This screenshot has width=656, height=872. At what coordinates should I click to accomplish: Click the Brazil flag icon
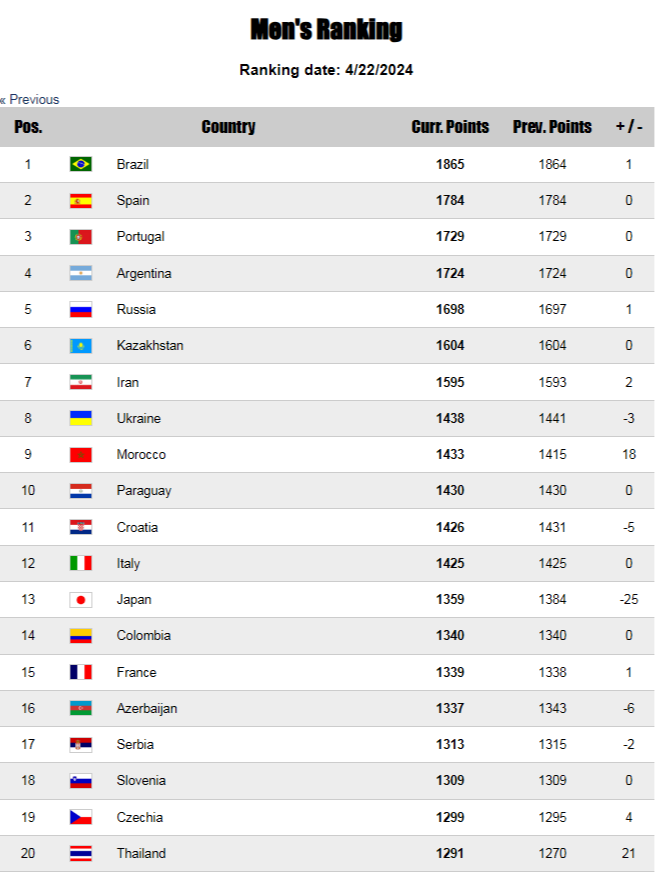pos(81,164)
